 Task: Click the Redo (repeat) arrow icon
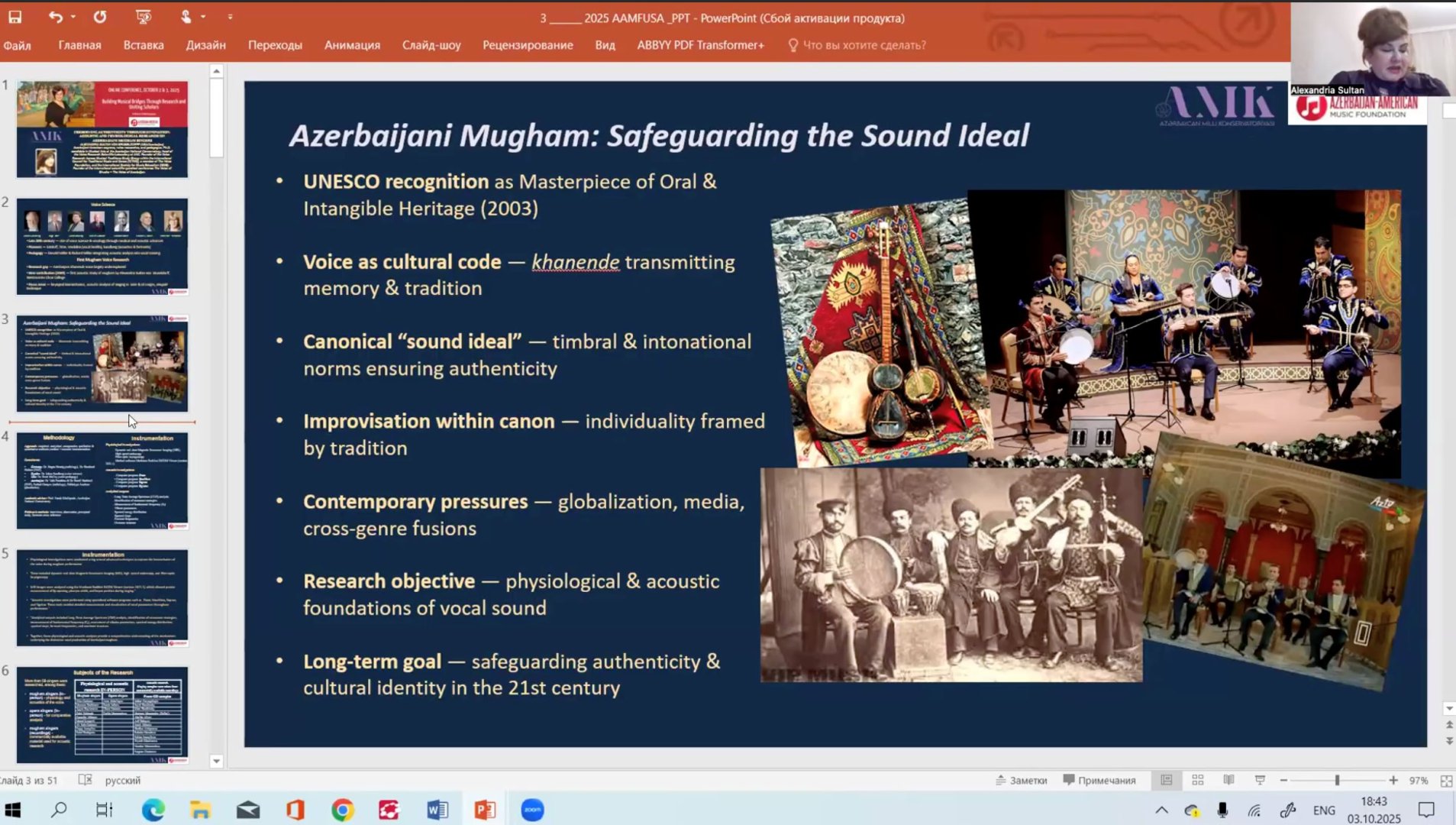click(x=100, y=17)
